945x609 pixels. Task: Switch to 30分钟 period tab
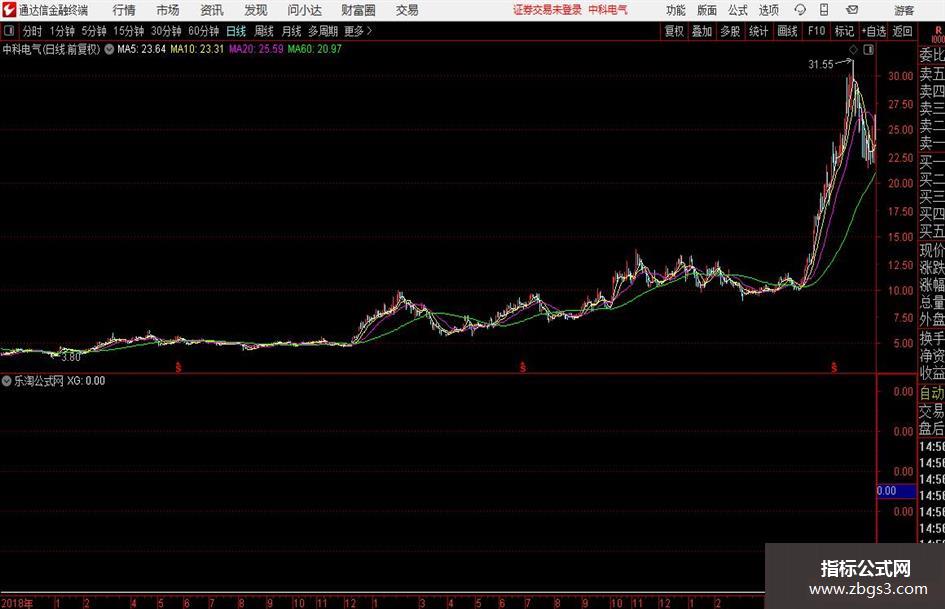coord(166,31)
